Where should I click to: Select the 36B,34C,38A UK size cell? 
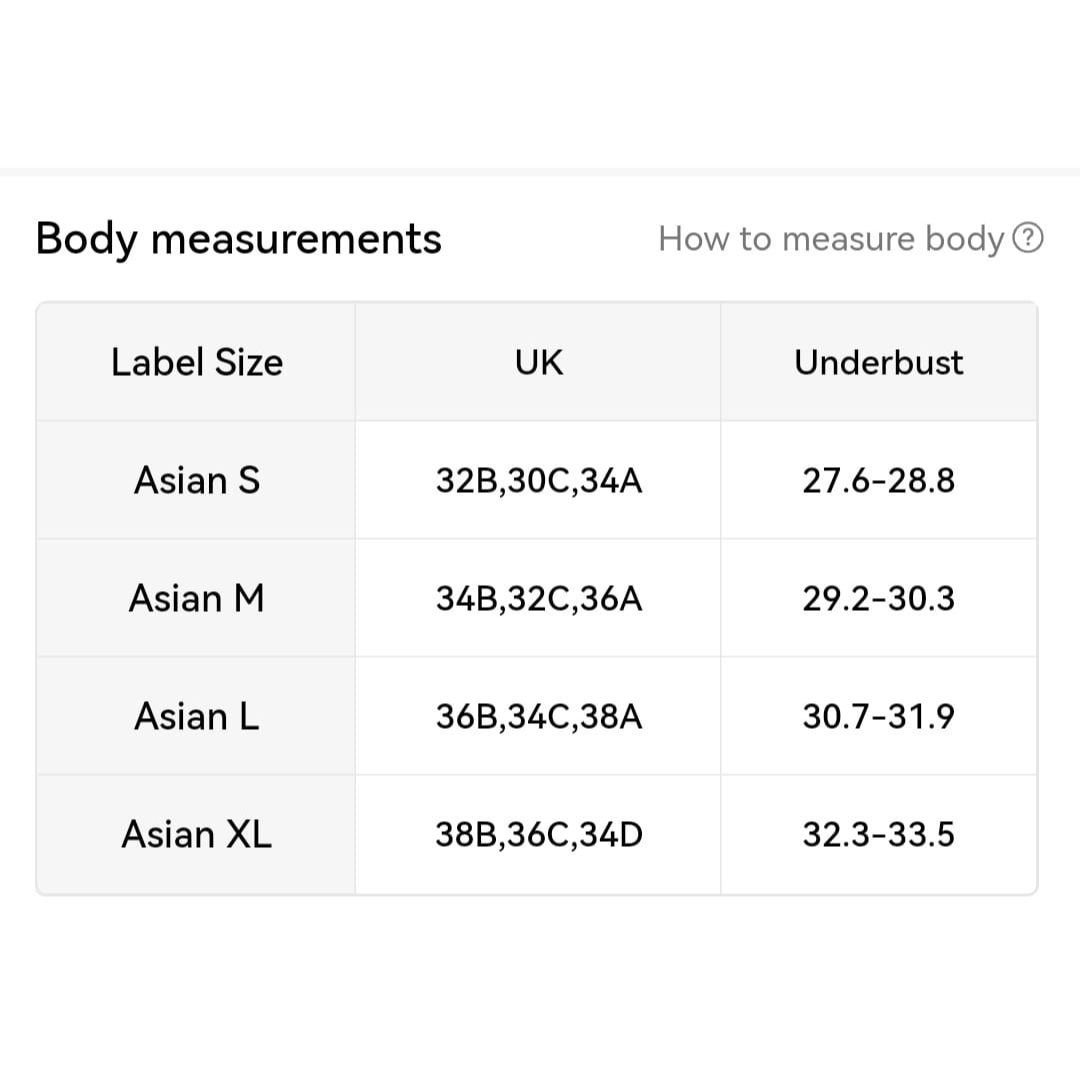click(539, 716)
